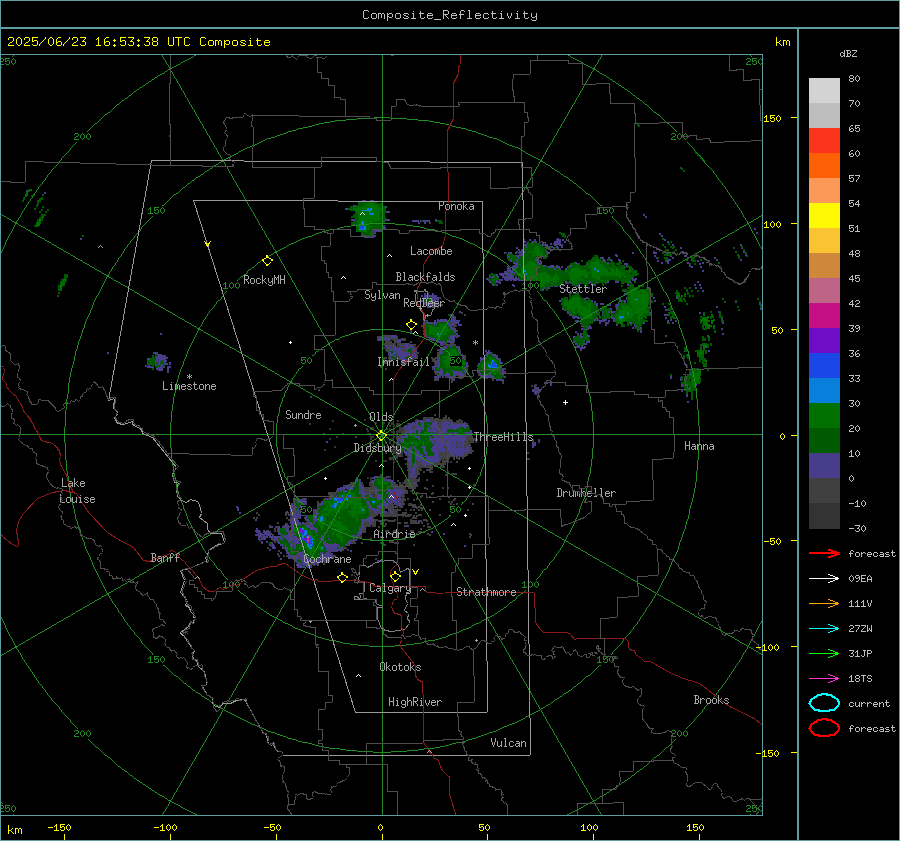The height and width of the screenshot is (841, 900).
Task: Click the Calgary city label
Action: point(390,588)
